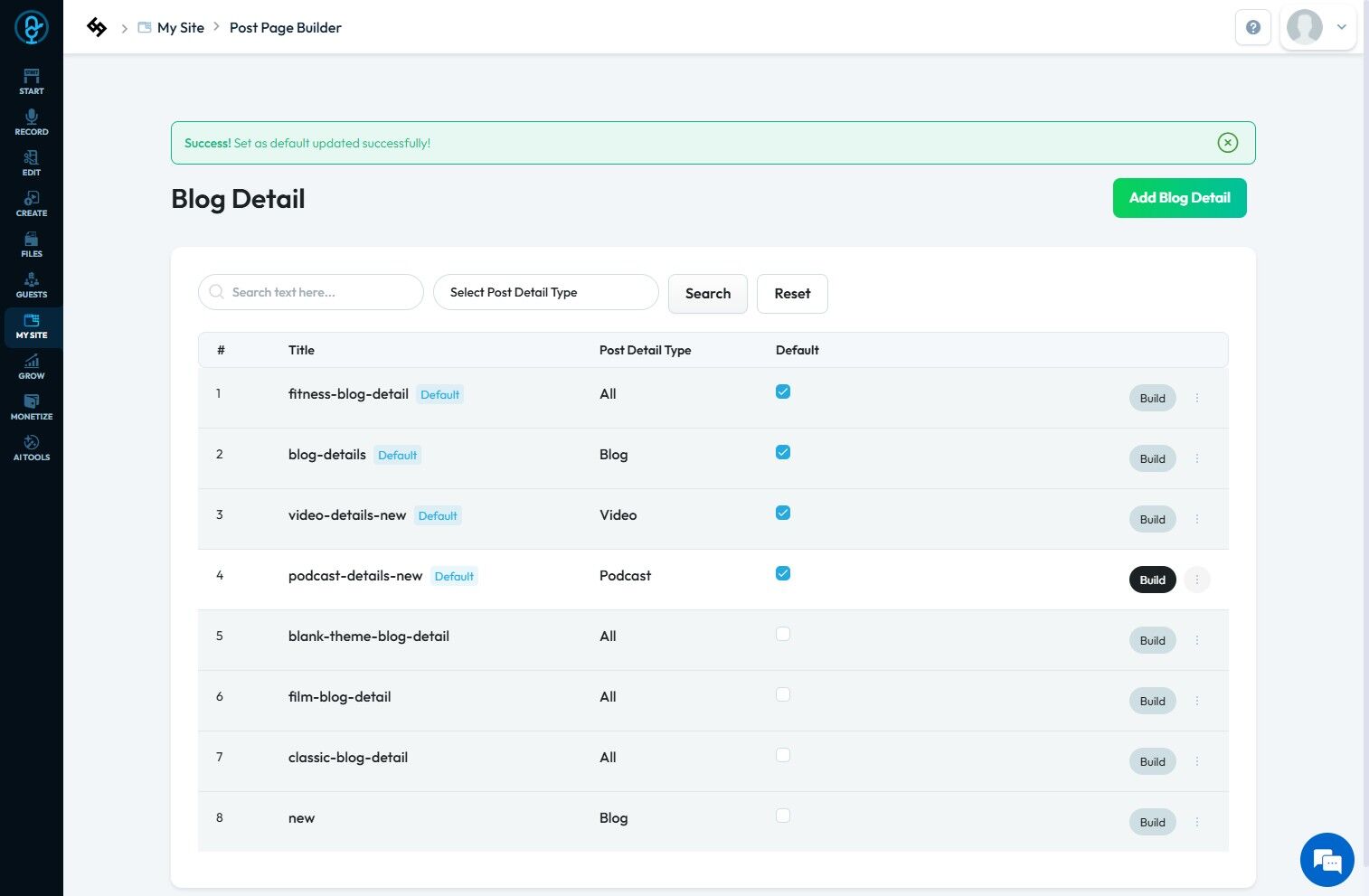Screen dimensions: 1369x896
Task: Dismiss the success notification banner
Action: tap(1227, 143)
